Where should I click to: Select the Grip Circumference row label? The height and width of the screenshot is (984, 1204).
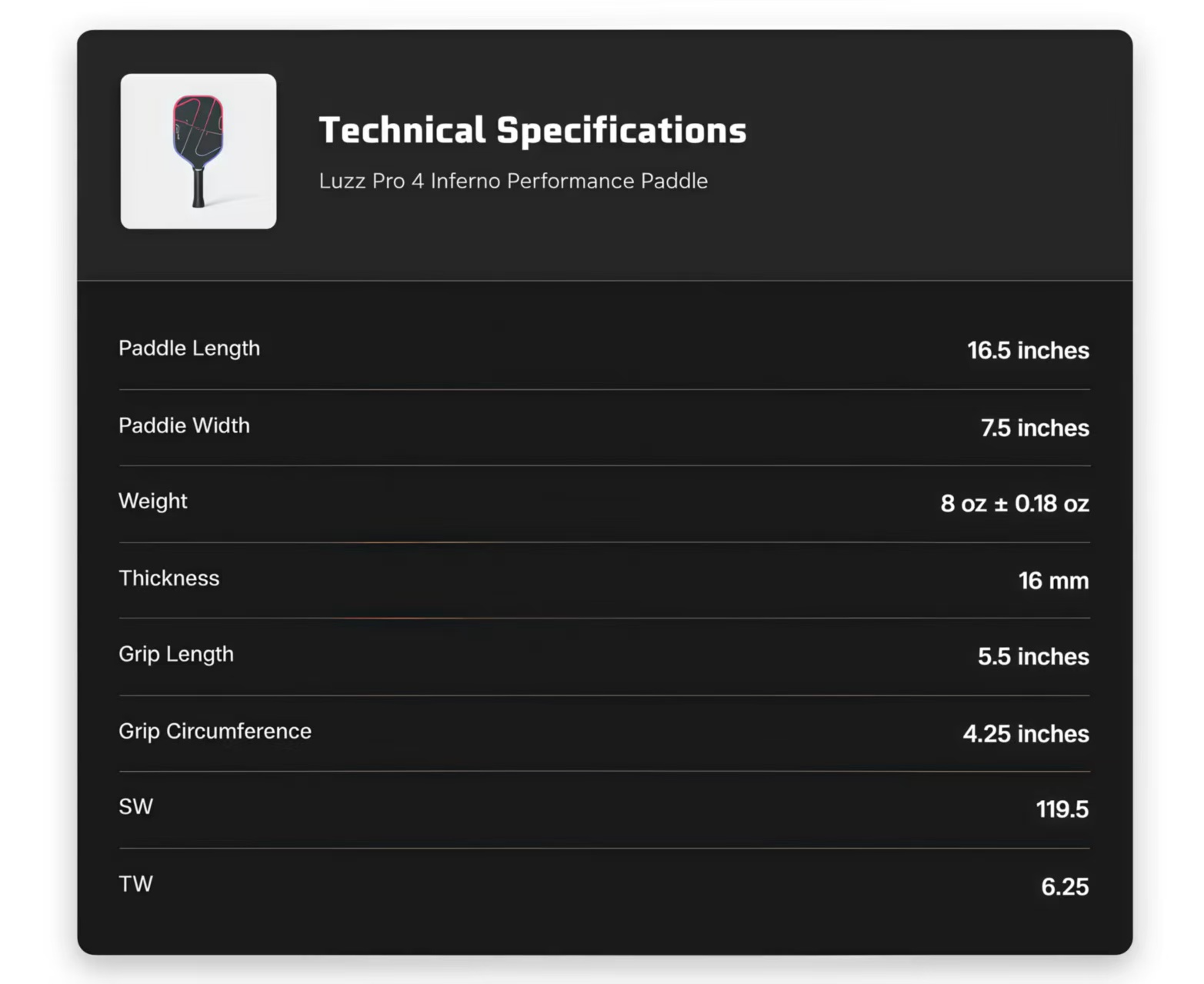coord(215,731)
